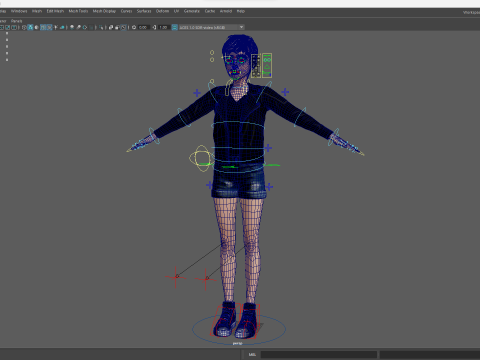Open the Help menu
Viewport: 480px width, 360px height.
click(x=241, y=11)
